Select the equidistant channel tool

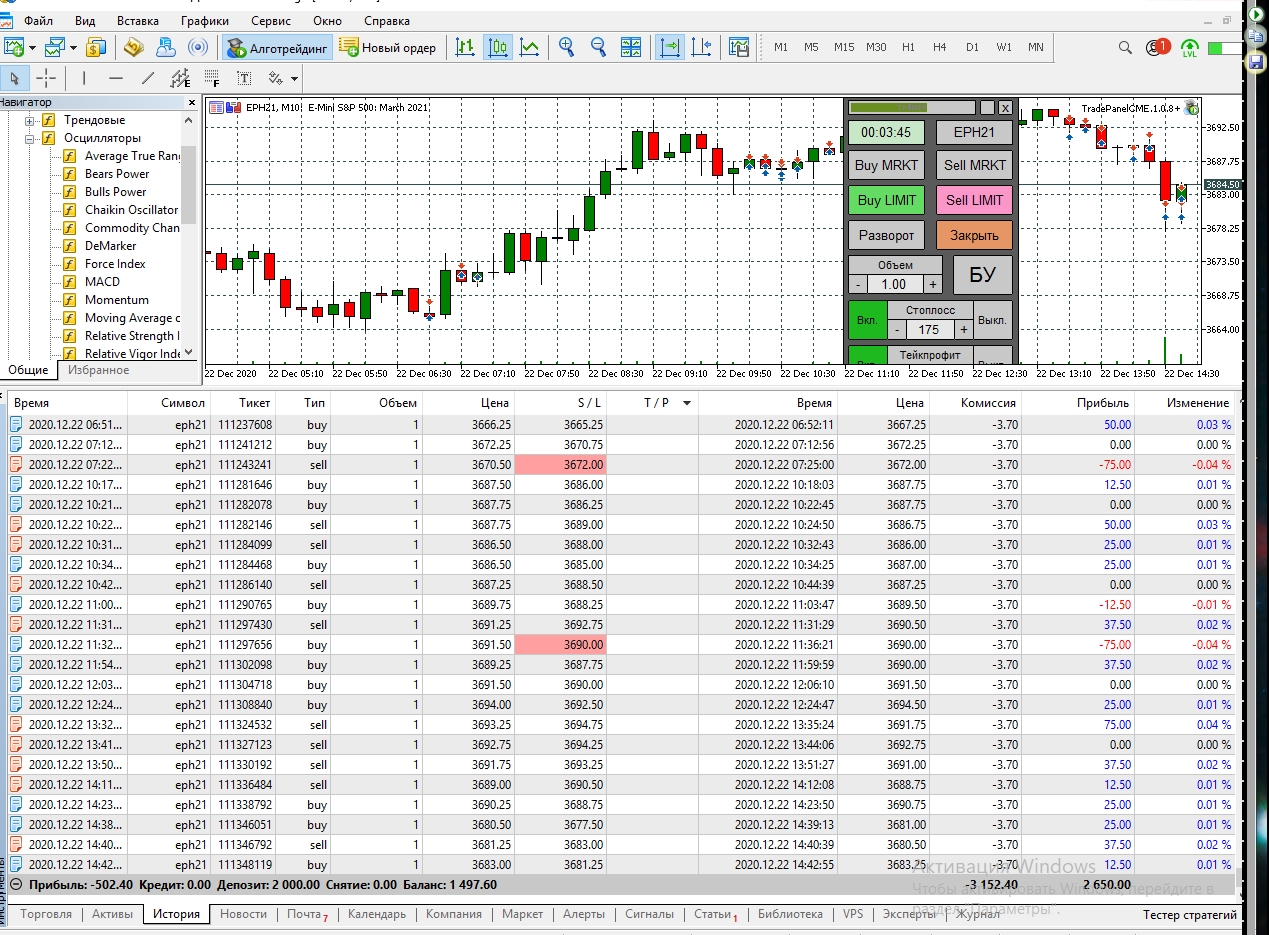click(x=180, y=78)
